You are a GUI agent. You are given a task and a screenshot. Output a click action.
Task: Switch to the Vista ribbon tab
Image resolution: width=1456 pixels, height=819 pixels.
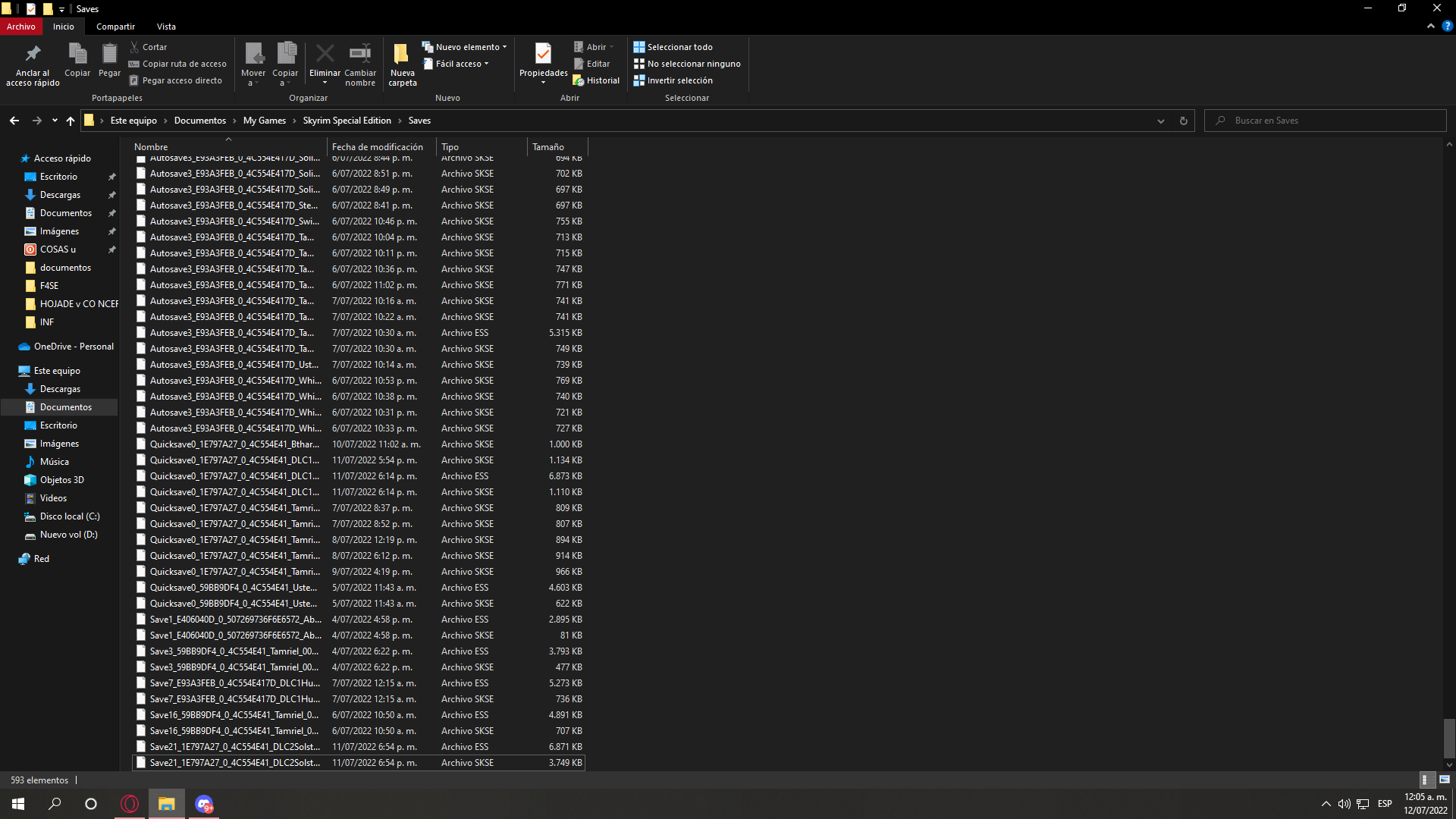[x=166, y=27]
